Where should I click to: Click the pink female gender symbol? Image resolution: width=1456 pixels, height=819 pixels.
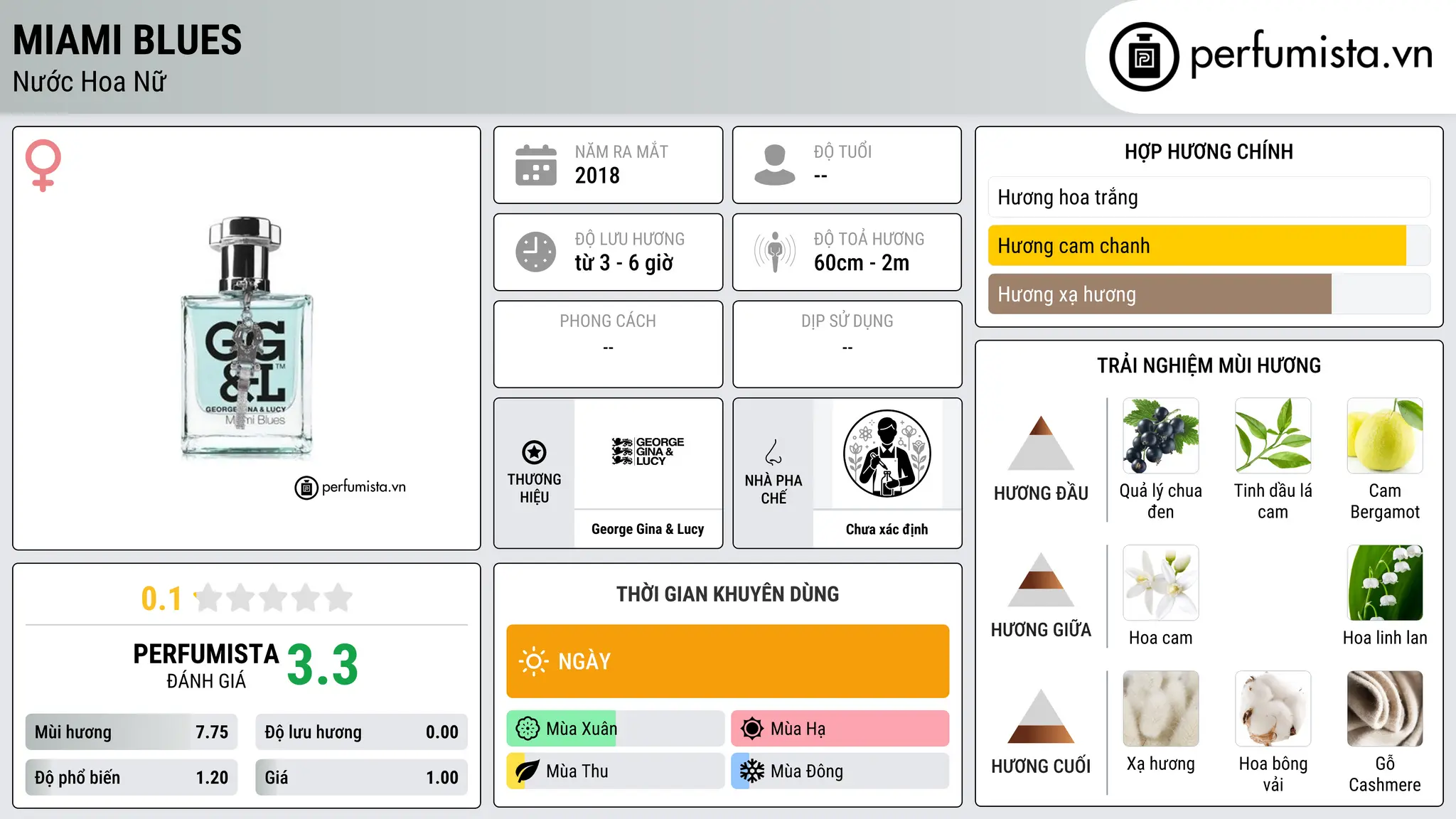(x=43, y=165)
